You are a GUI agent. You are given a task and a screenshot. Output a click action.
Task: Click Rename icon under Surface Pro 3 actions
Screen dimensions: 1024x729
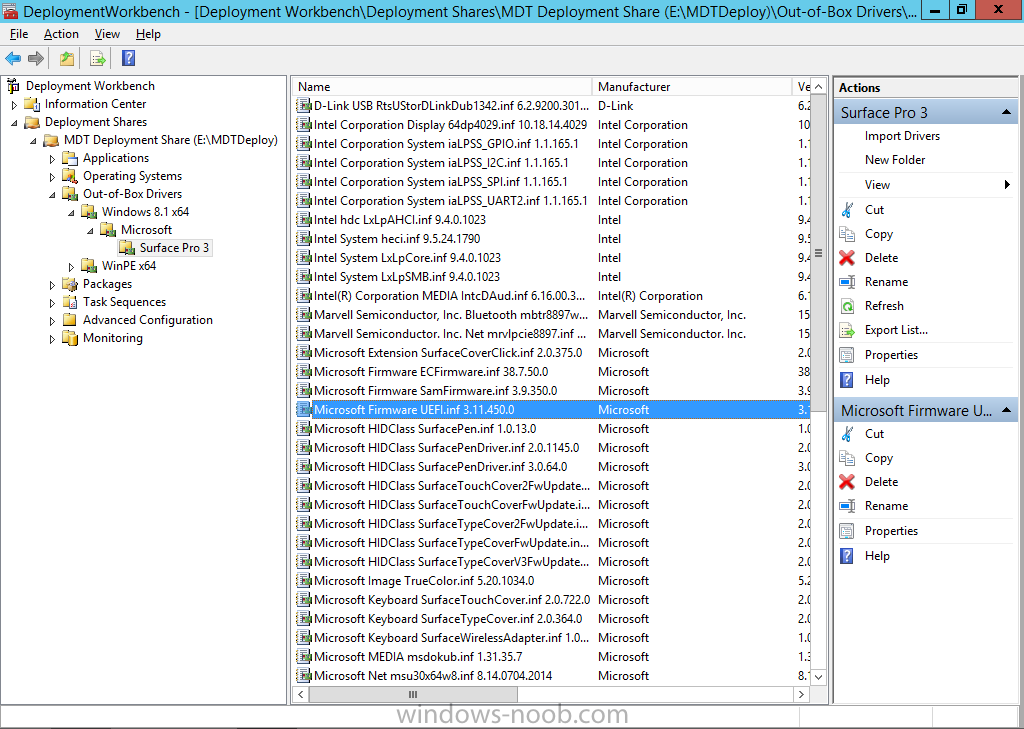point(847,282)
